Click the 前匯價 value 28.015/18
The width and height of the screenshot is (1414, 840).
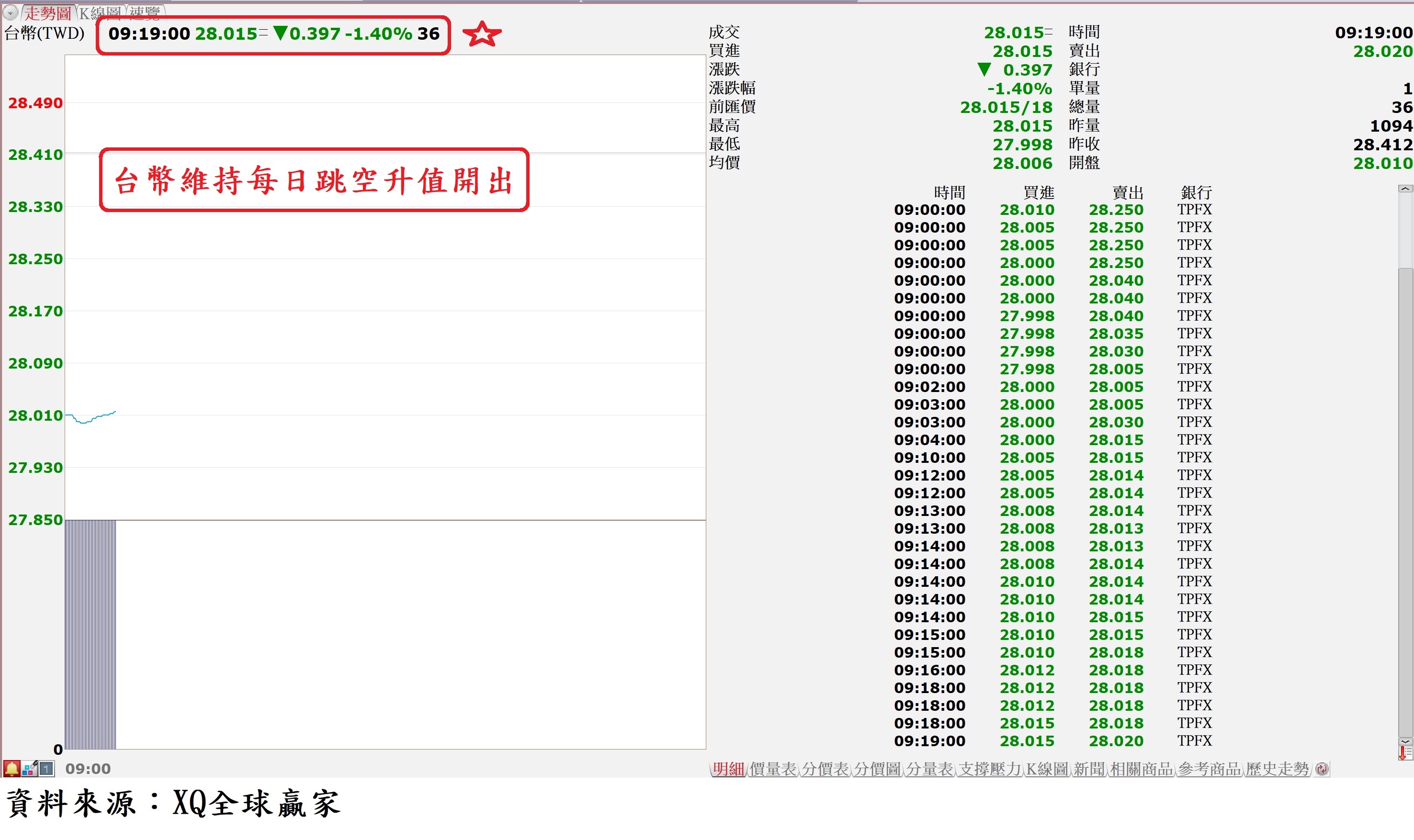(x=1006, y=107)
